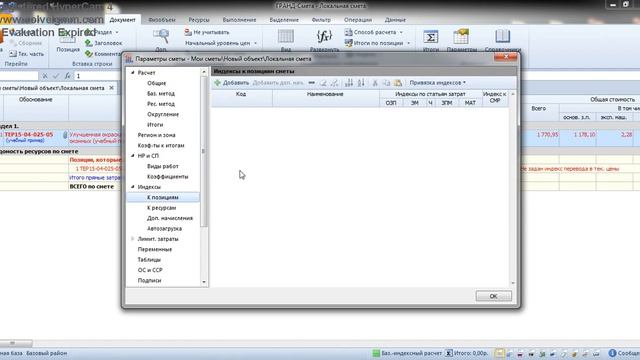The image size is (640, 360).
Task: Open Привязка индексов dropdown
Action: click(x=437, y=83)
